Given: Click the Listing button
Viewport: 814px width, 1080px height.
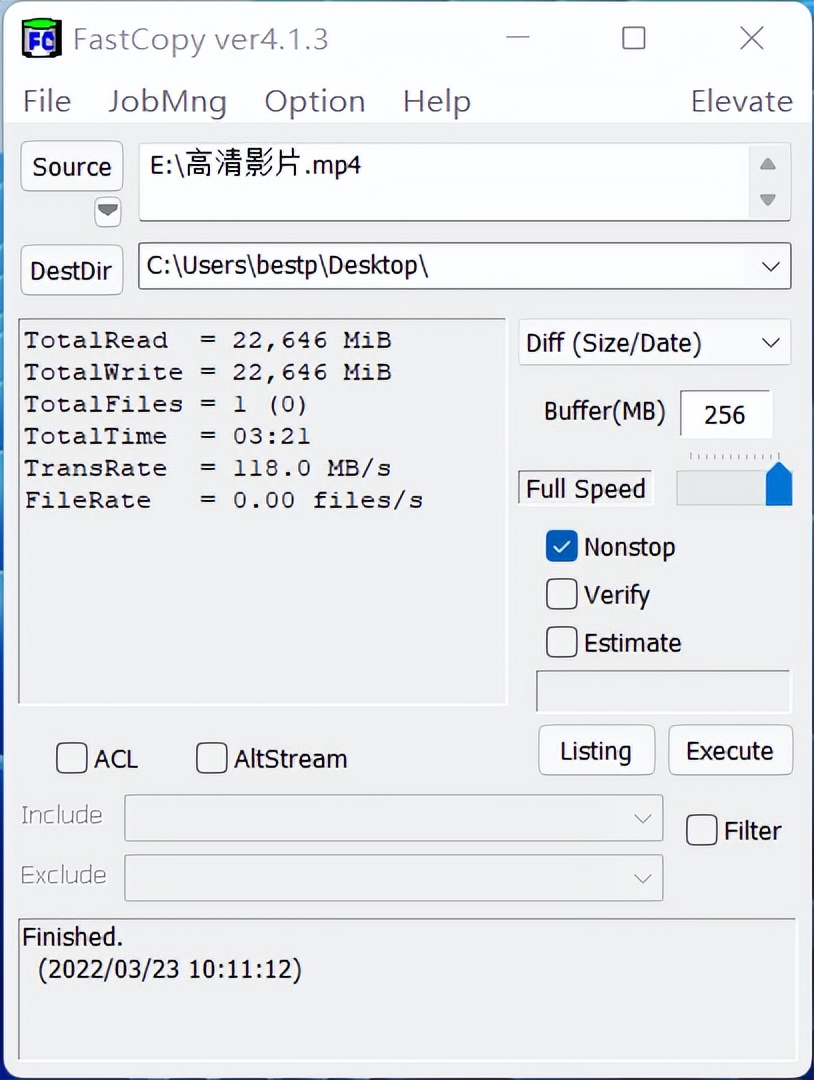Looking at the screenshot, I should pos(596,750).
